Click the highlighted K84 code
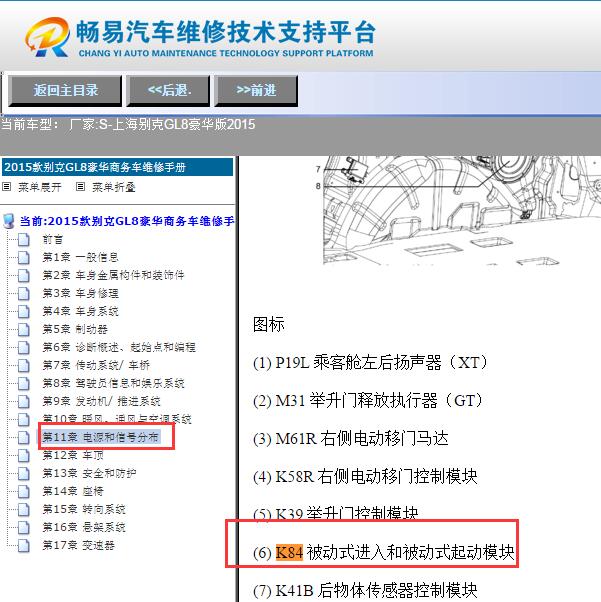Viewport: 601px width, 602px height. click(x=289, y=552)
